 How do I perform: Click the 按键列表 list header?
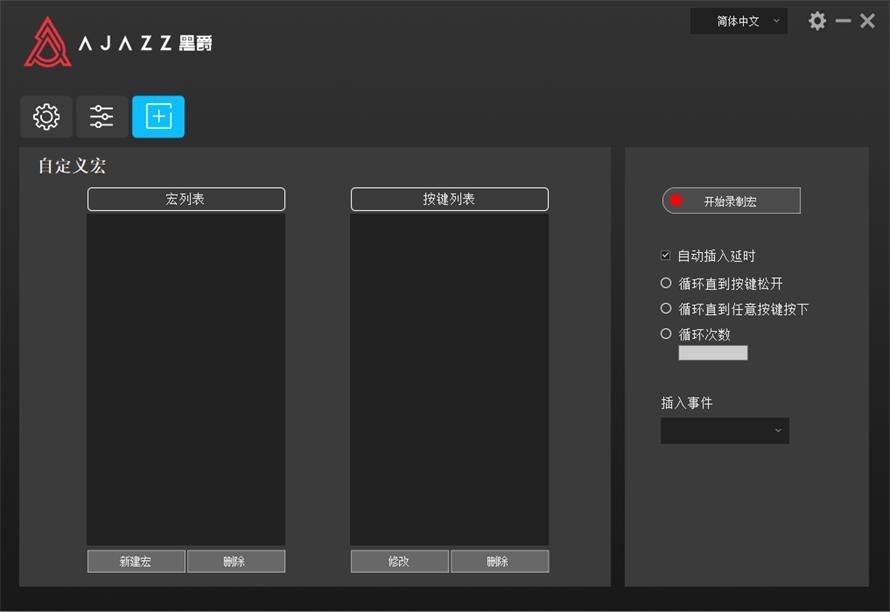pyautogui.click(x=448, y=199)
